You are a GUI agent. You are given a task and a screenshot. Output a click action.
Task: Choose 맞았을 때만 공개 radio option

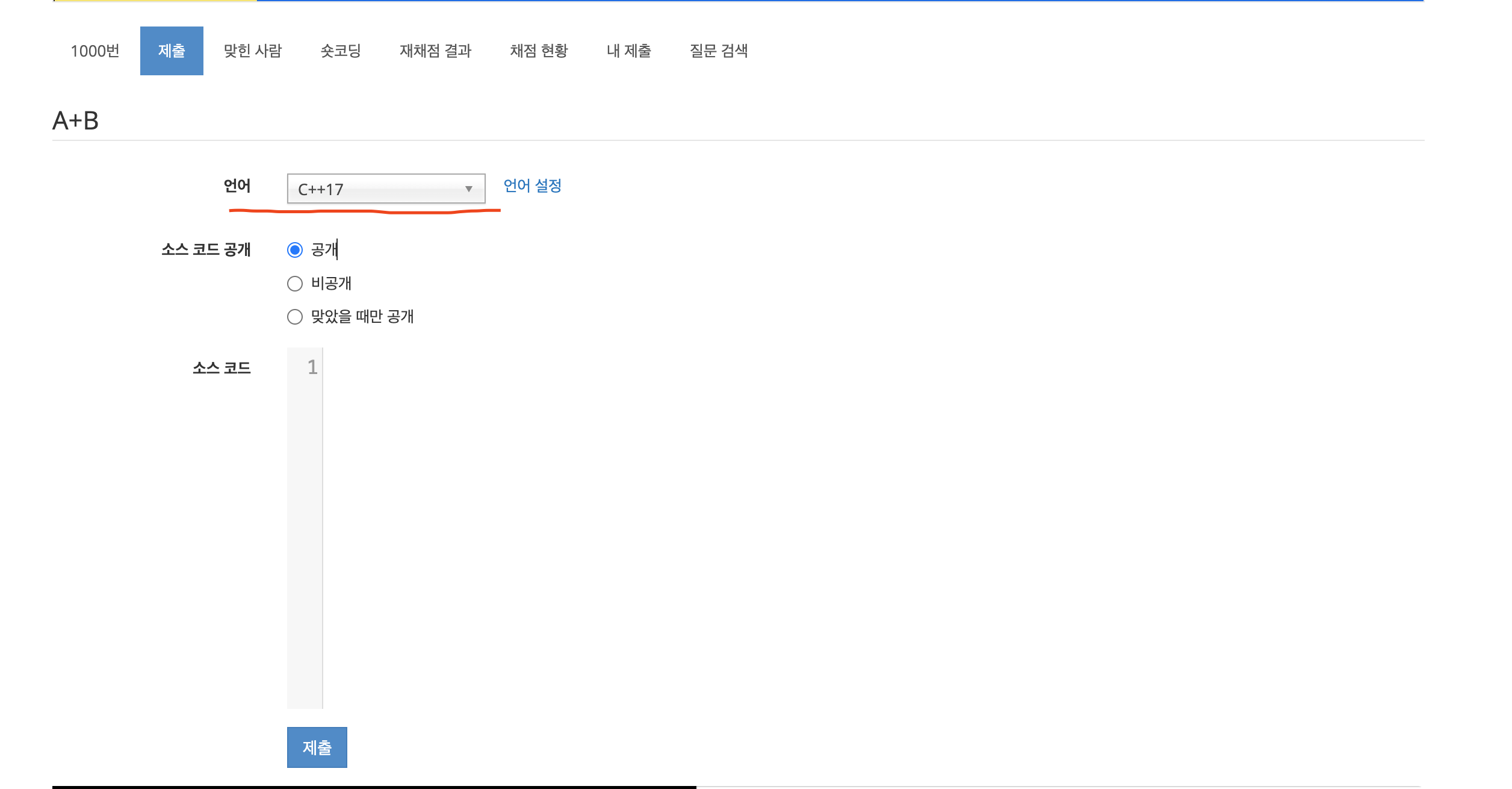click(295, 317)
